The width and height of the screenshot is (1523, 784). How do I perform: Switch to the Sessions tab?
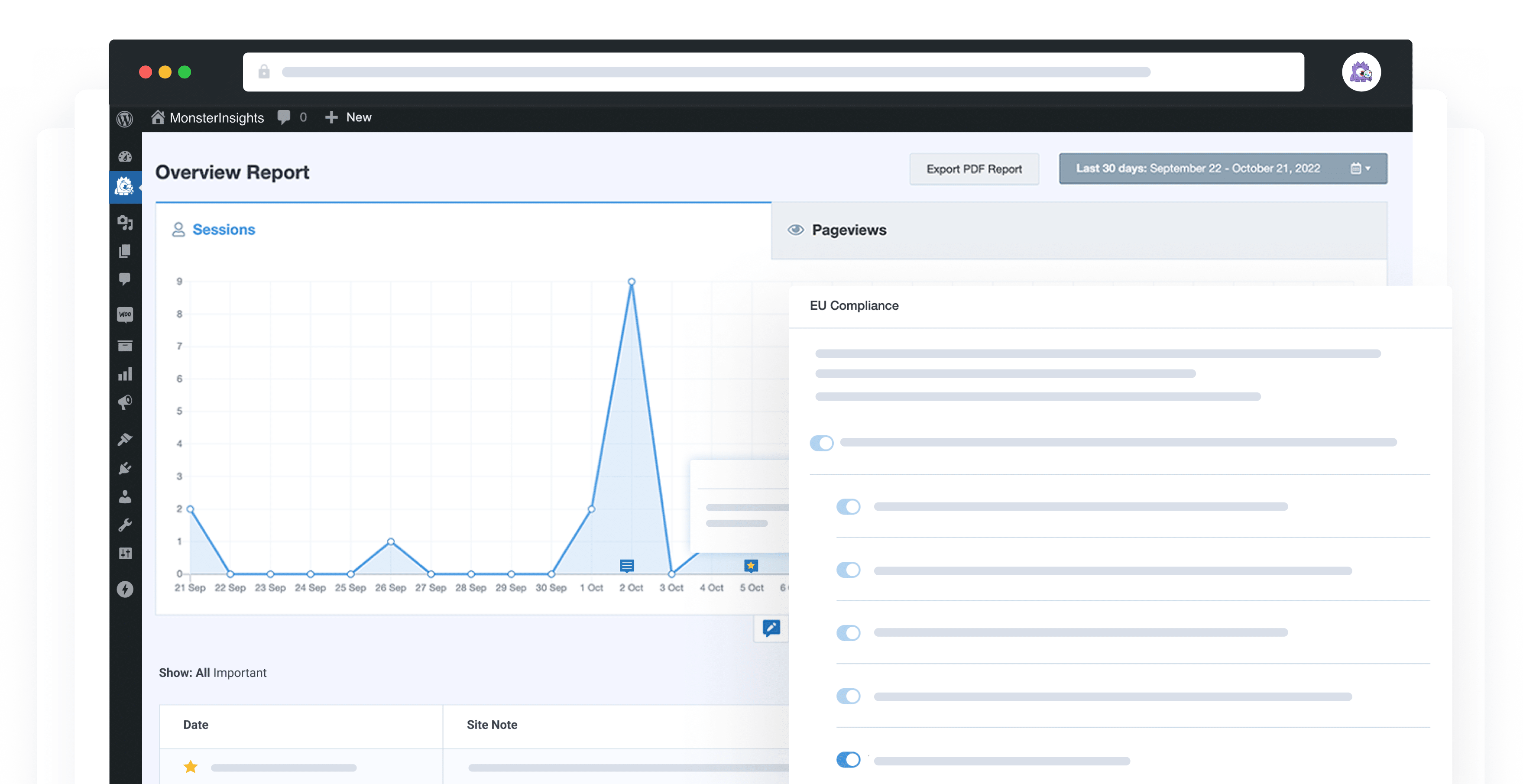[x=223, y=230]
